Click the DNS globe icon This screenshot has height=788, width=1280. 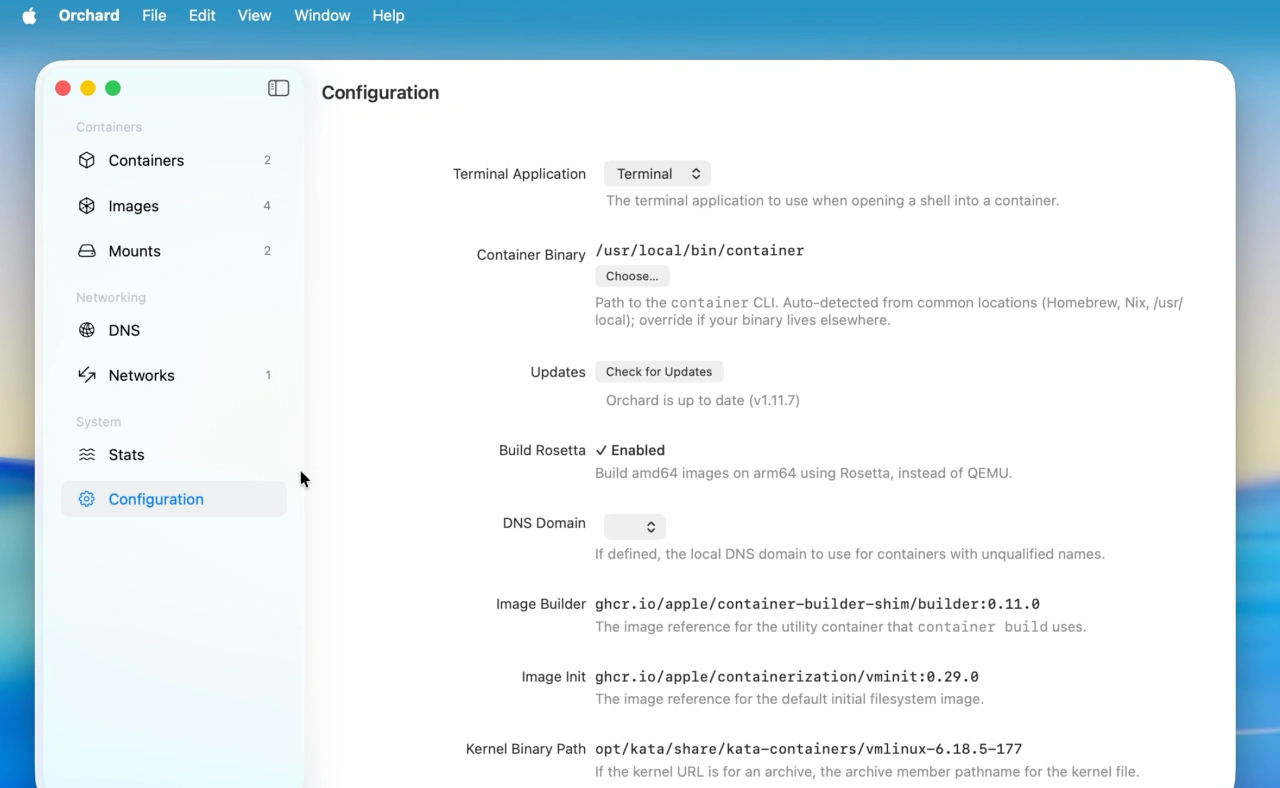[x=87, y=330]
